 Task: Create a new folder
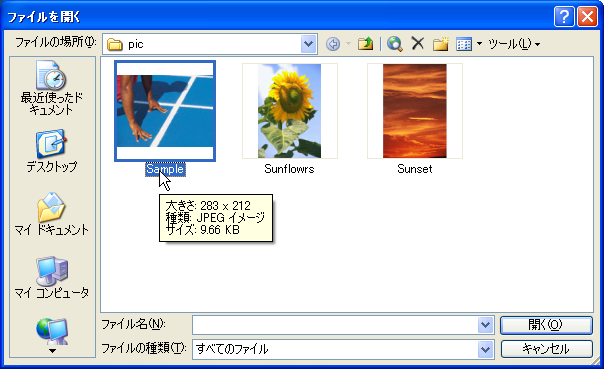coord(440,44)
